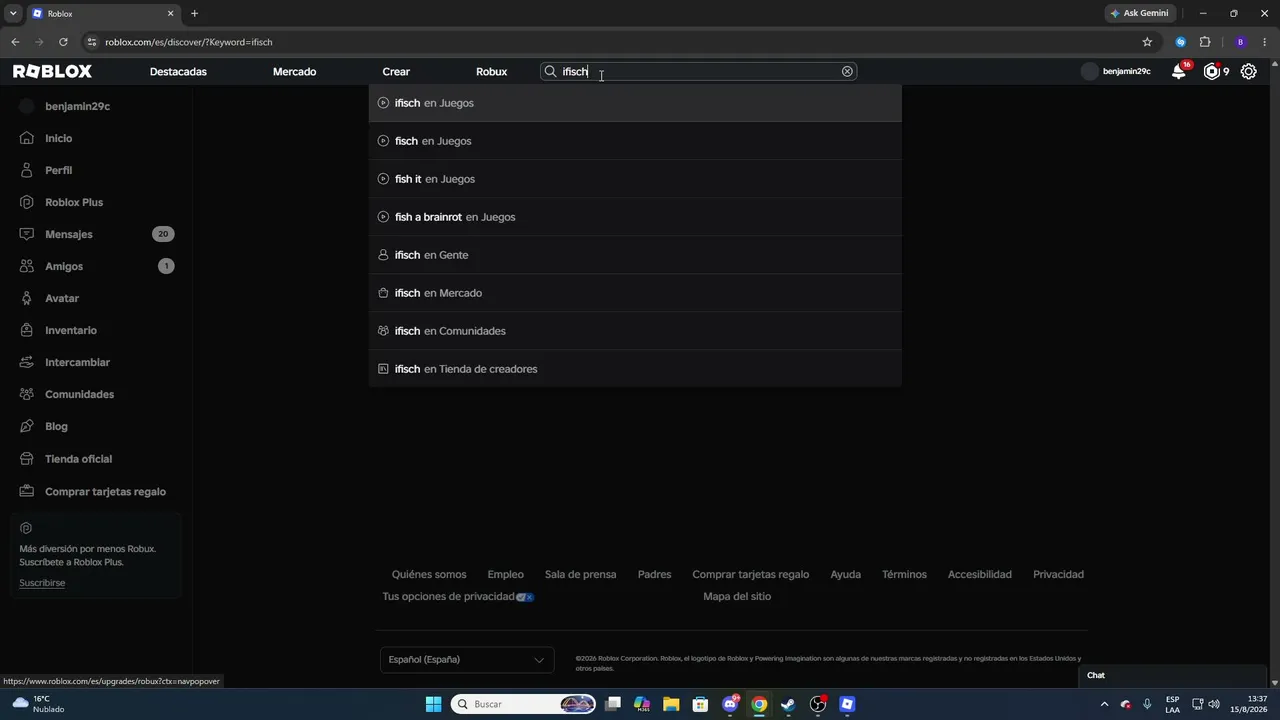Toggle the privacy options switch in footer
The image size is (1280, 720).
point(525,597)
